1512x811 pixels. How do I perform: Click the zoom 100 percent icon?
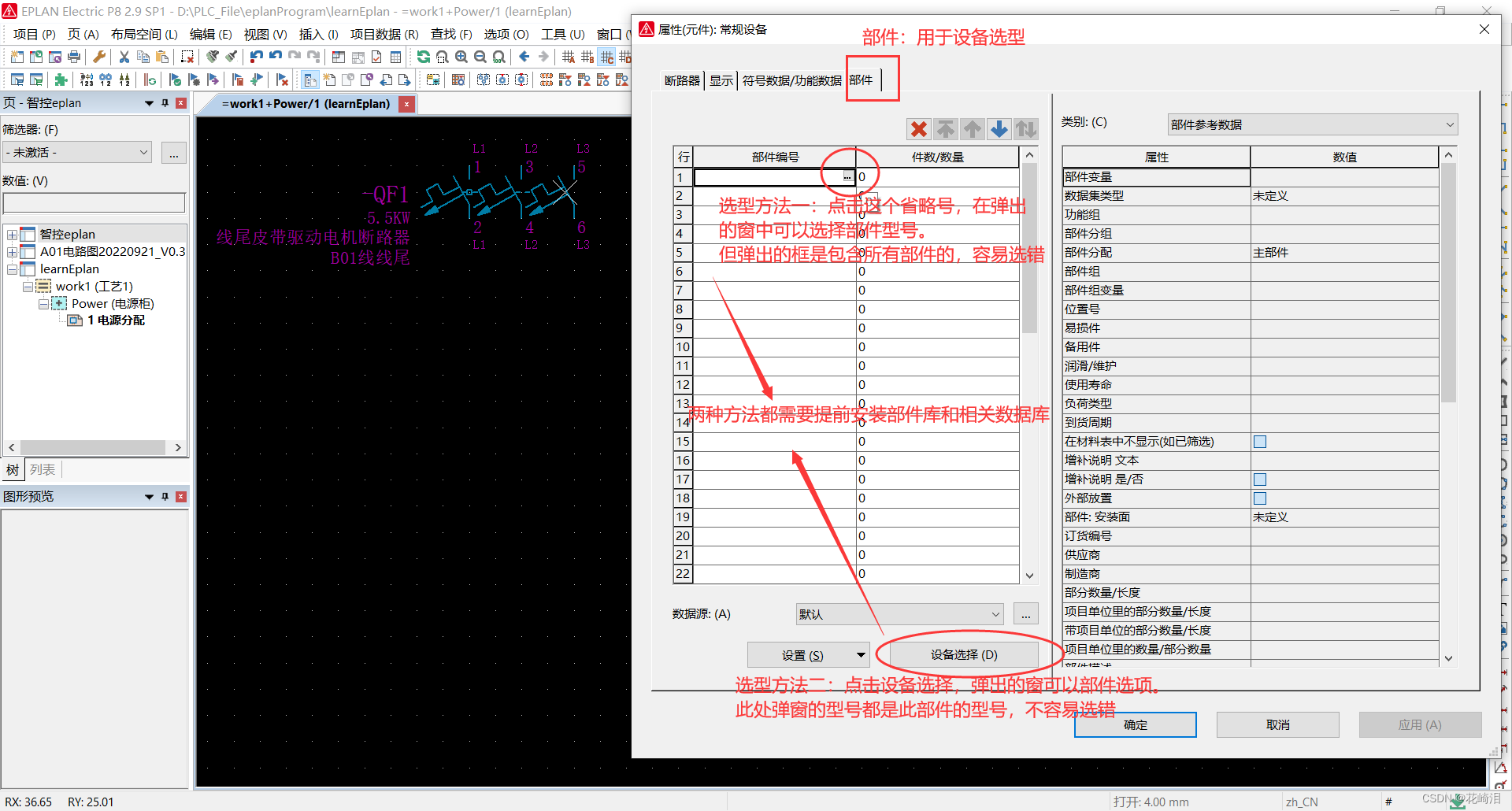[x=498, y=57]
